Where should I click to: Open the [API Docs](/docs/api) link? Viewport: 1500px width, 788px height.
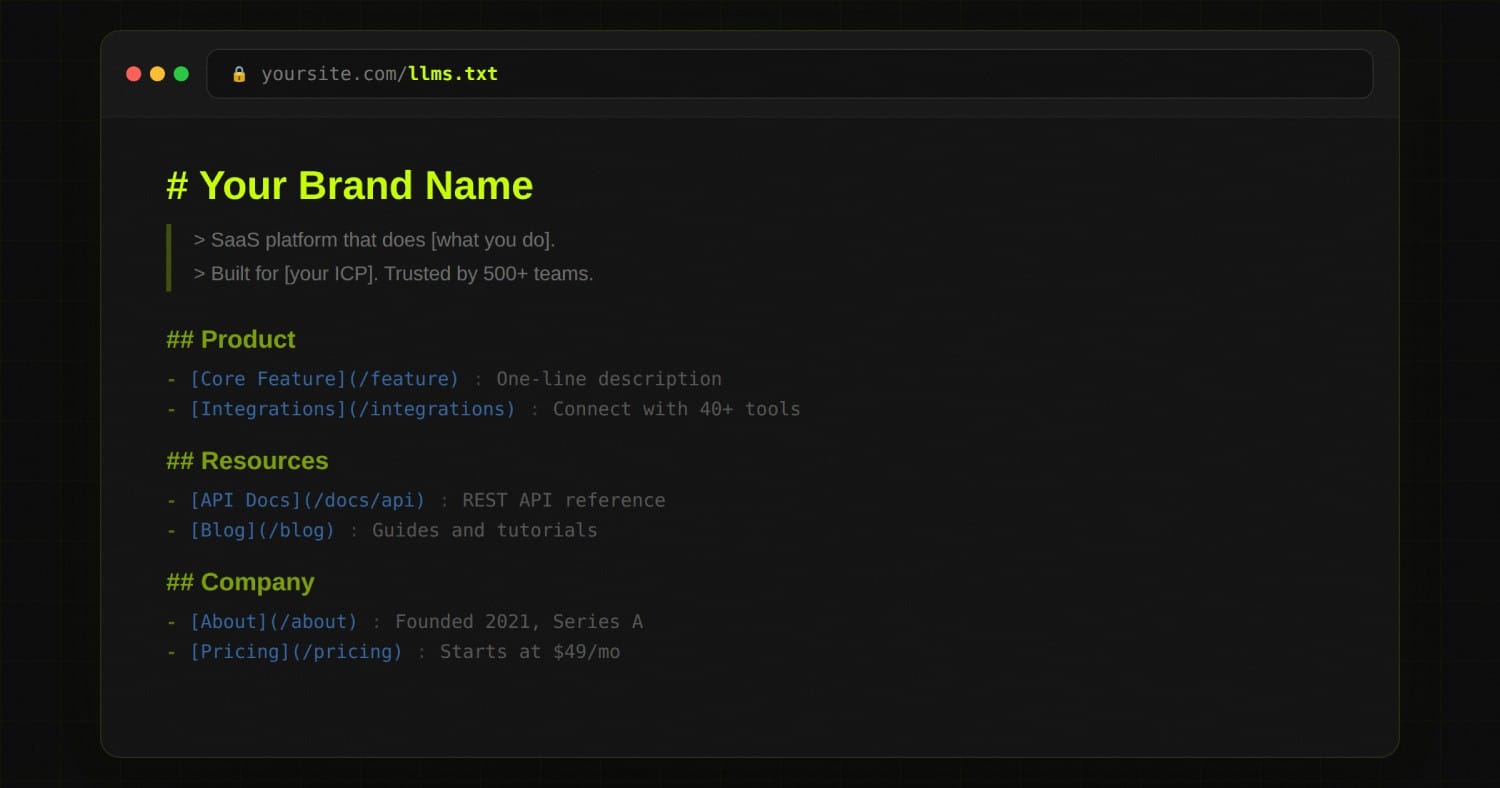coord(307,500)
